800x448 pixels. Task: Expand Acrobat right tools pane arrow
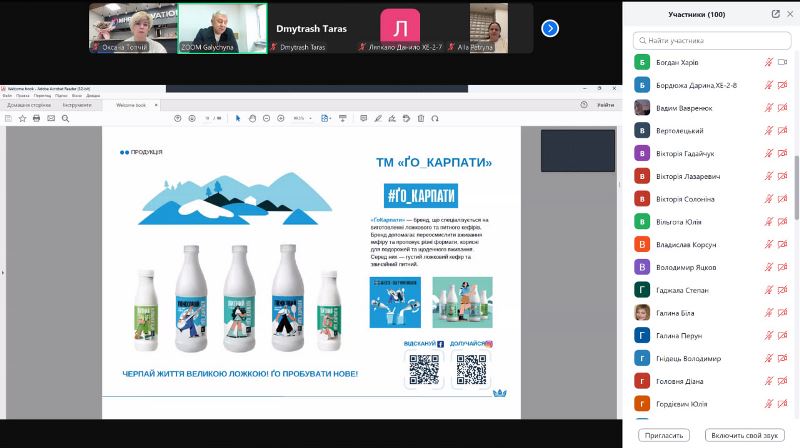[619, 184]
